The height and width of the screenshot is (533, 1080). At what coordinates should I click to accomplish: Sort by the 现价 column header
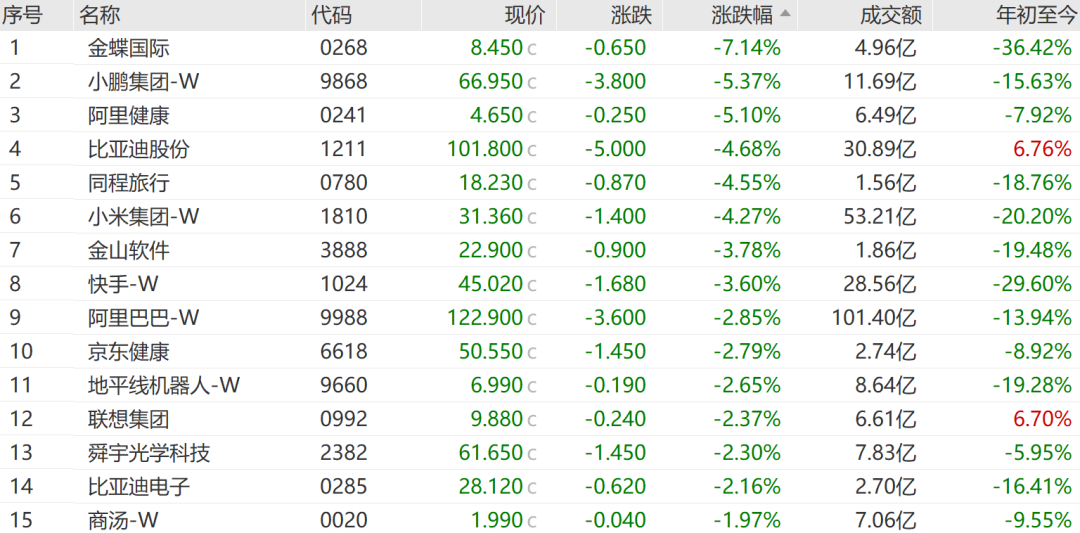click(x=525, y=15)
